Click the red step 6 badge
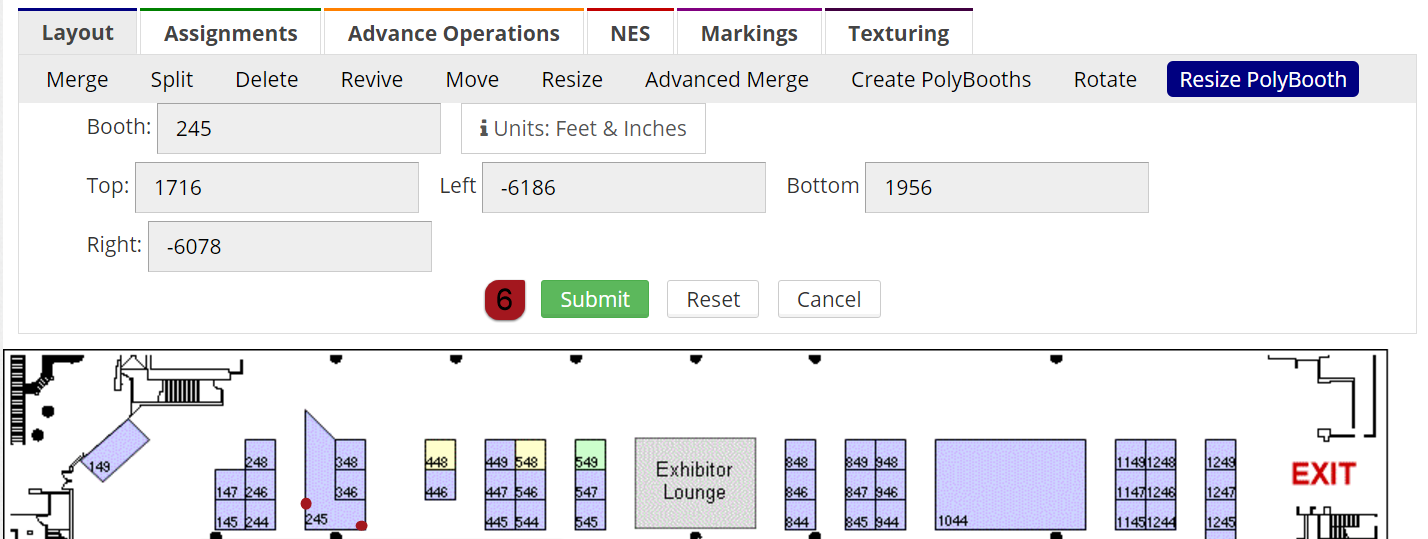This screenshot has height=539, width=1428. pos(505,300)
